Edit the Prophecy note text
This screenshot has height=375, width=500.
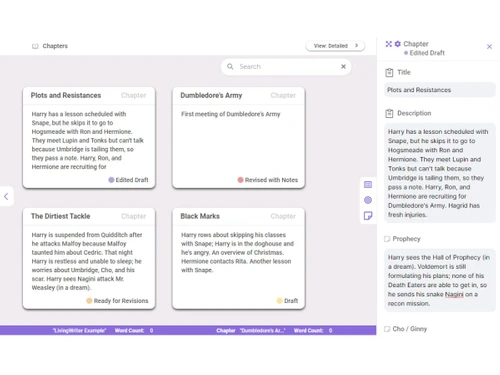point(440,280)
